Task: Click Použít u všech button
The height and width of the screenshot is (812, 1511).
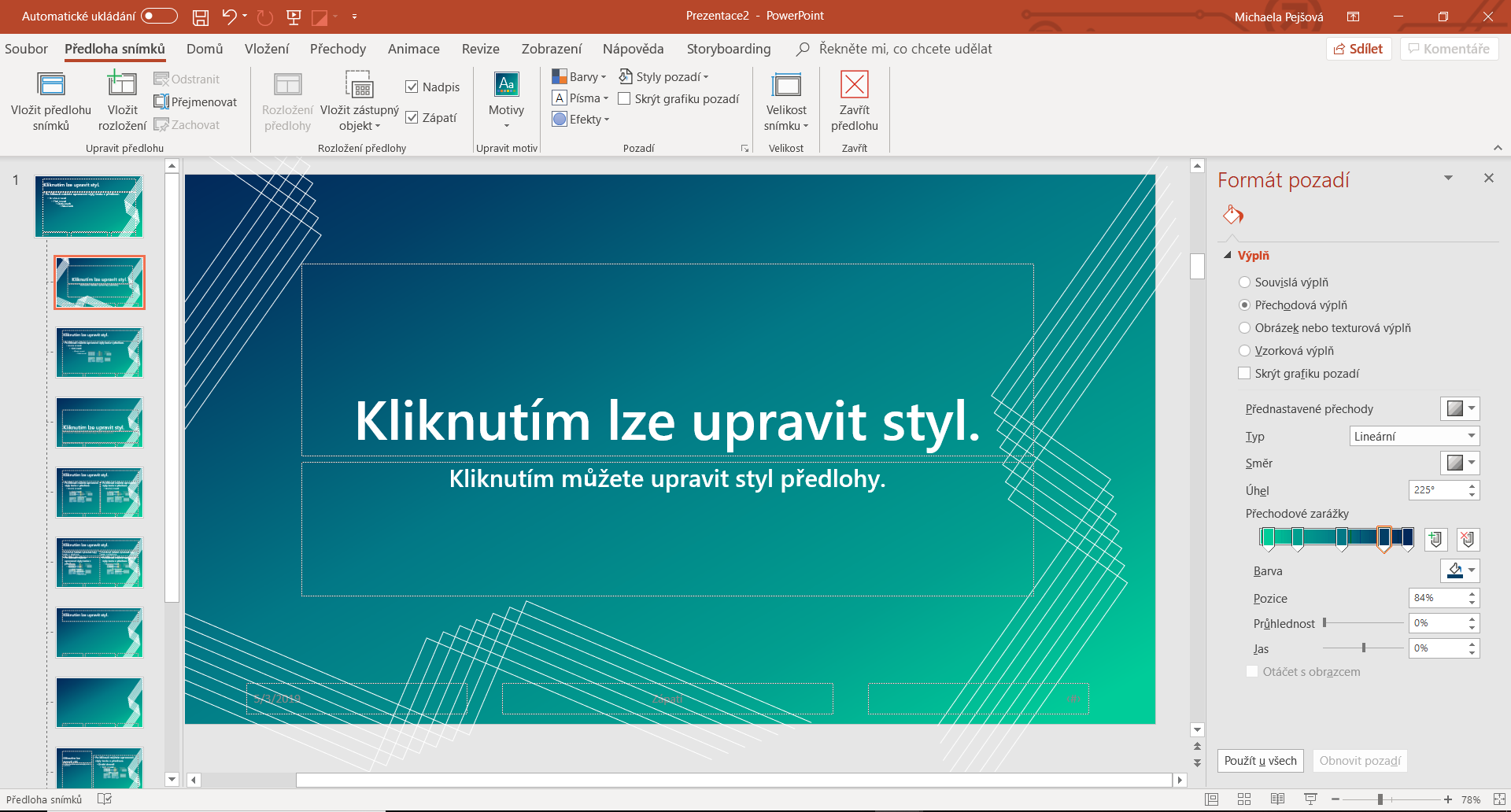Action: [x=1260, y=761]
